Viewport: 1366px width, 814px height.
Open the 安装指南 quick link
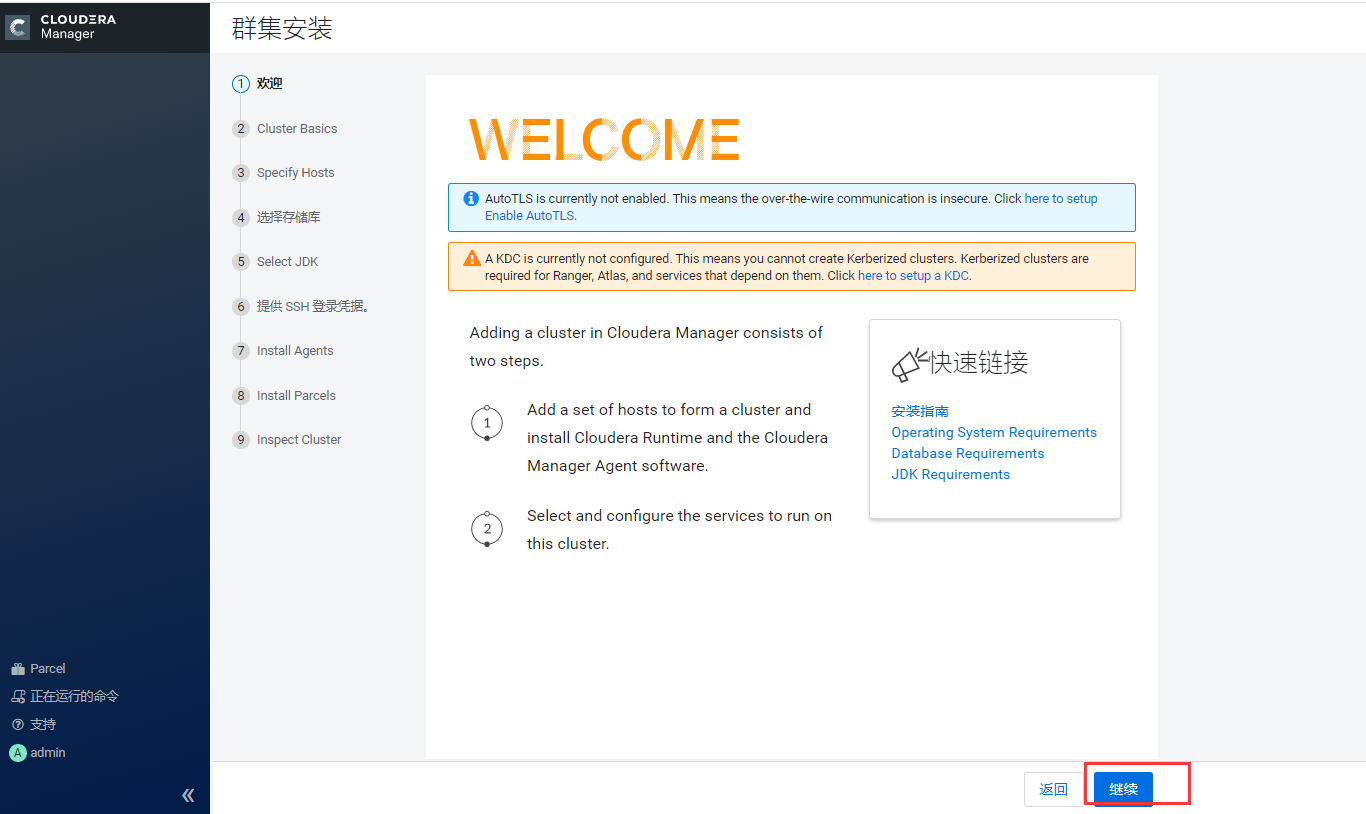coord(920,411)
